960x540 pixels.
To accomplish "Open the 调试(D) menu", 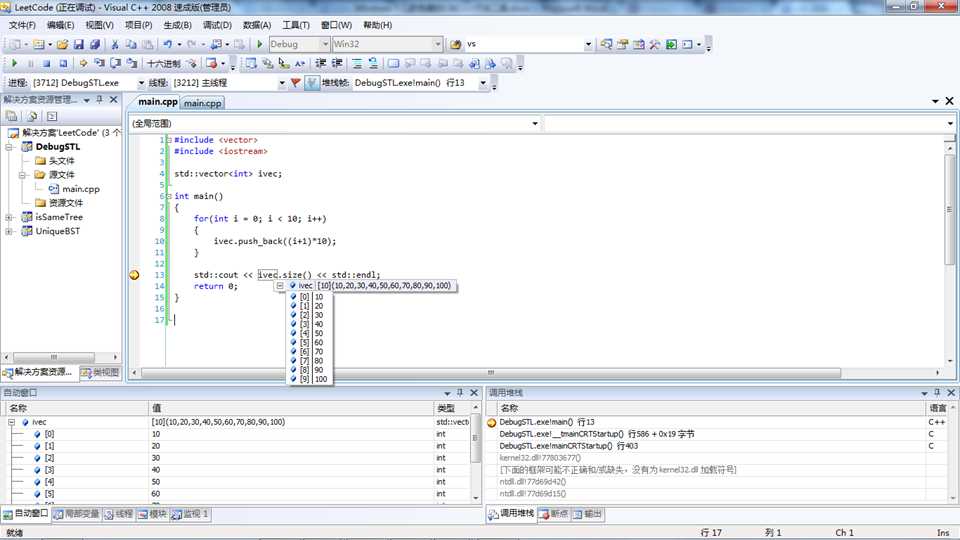I will (x=217, y=25).
